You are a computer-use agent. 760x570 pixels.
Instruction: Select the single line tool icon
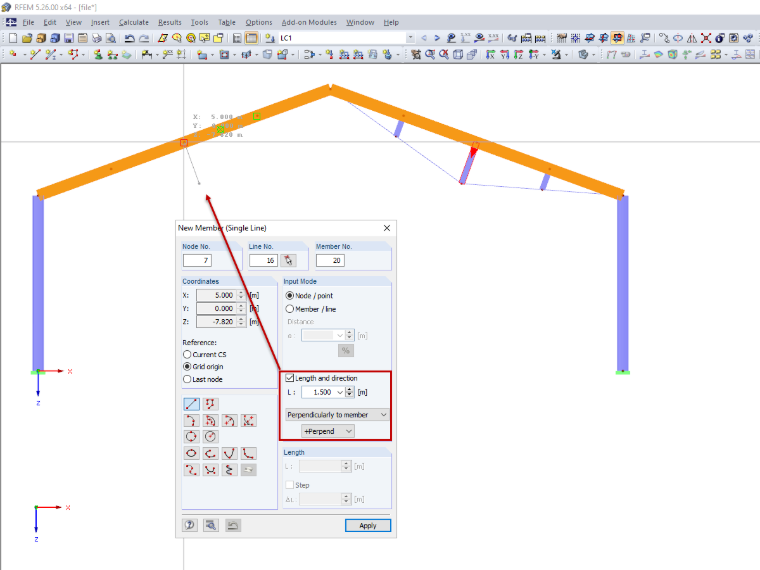click(x=191, y=404)
